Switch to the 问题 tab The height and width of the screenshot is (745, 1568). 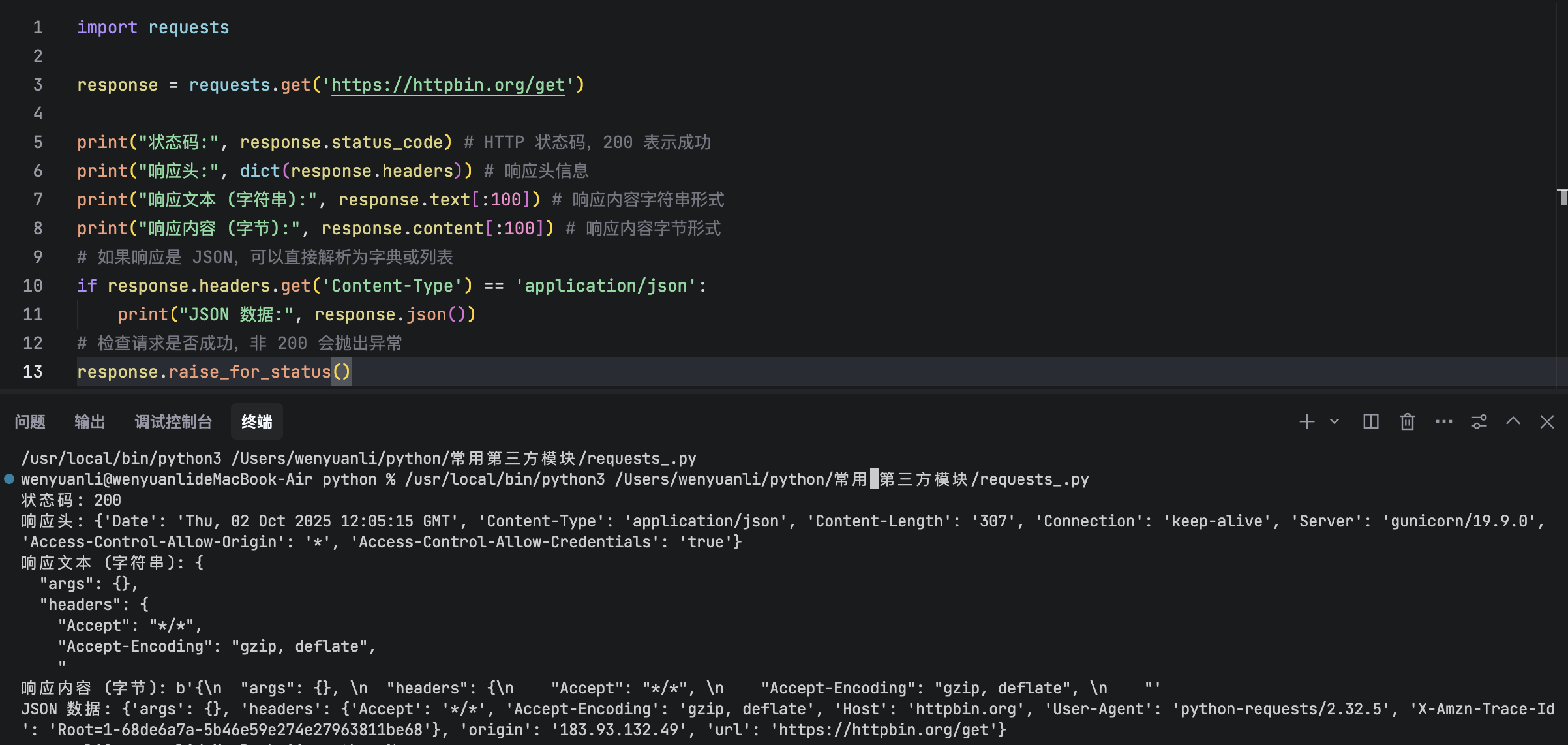[30, 422]
